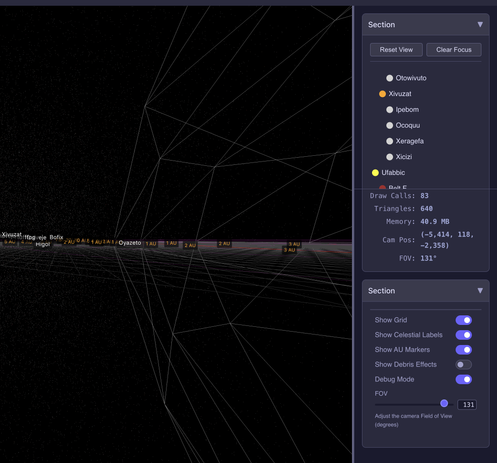Click the FOV value input field
This screenshot has height=463, width=497.
point(467,405)
